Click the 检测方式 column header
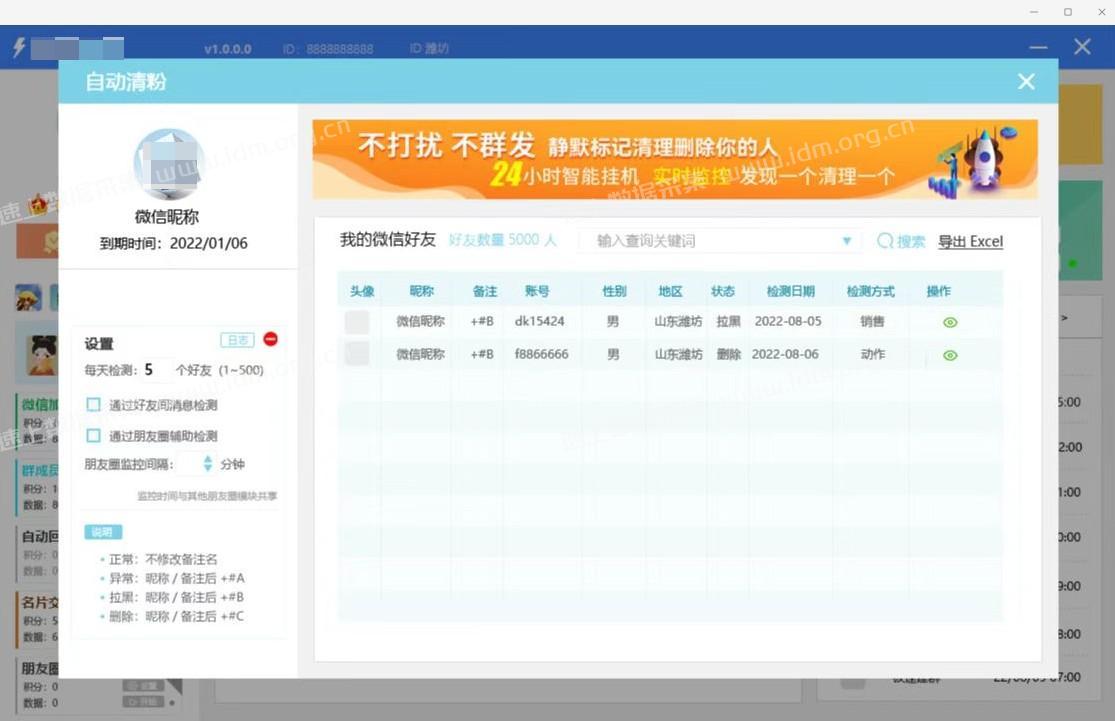This screenshot has width=1115, height=721. click(870, 291)
